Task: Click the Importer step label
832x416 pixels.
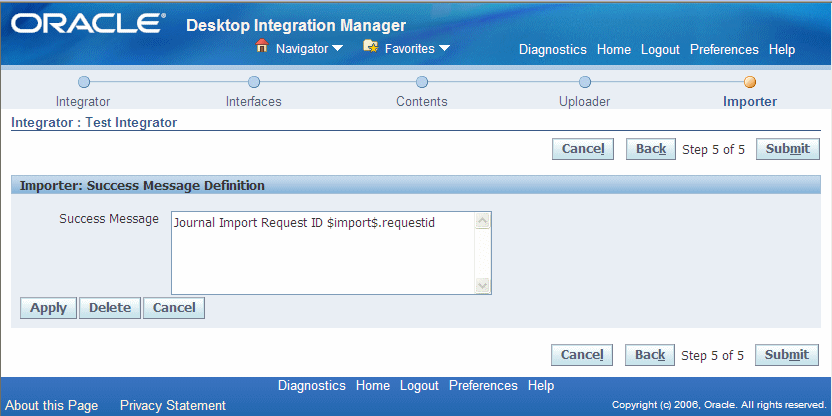Action: pos(750,101)
